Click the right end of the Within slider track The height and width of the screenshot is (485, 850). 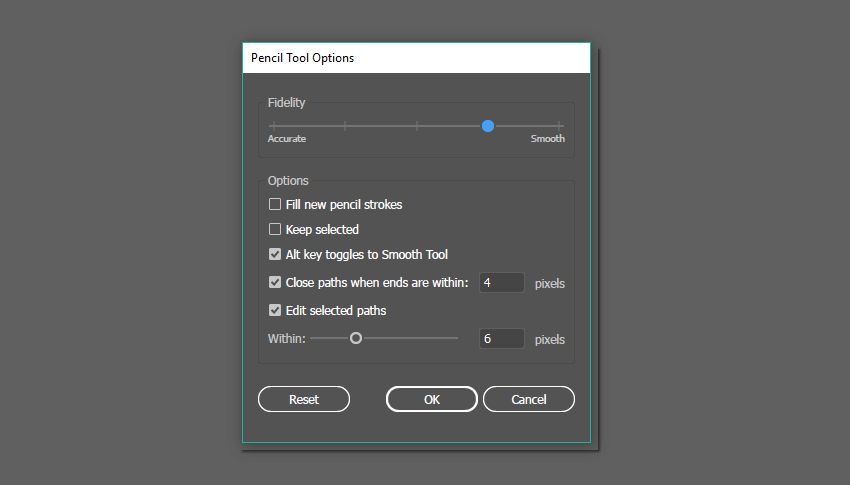[x=456, y=339]
